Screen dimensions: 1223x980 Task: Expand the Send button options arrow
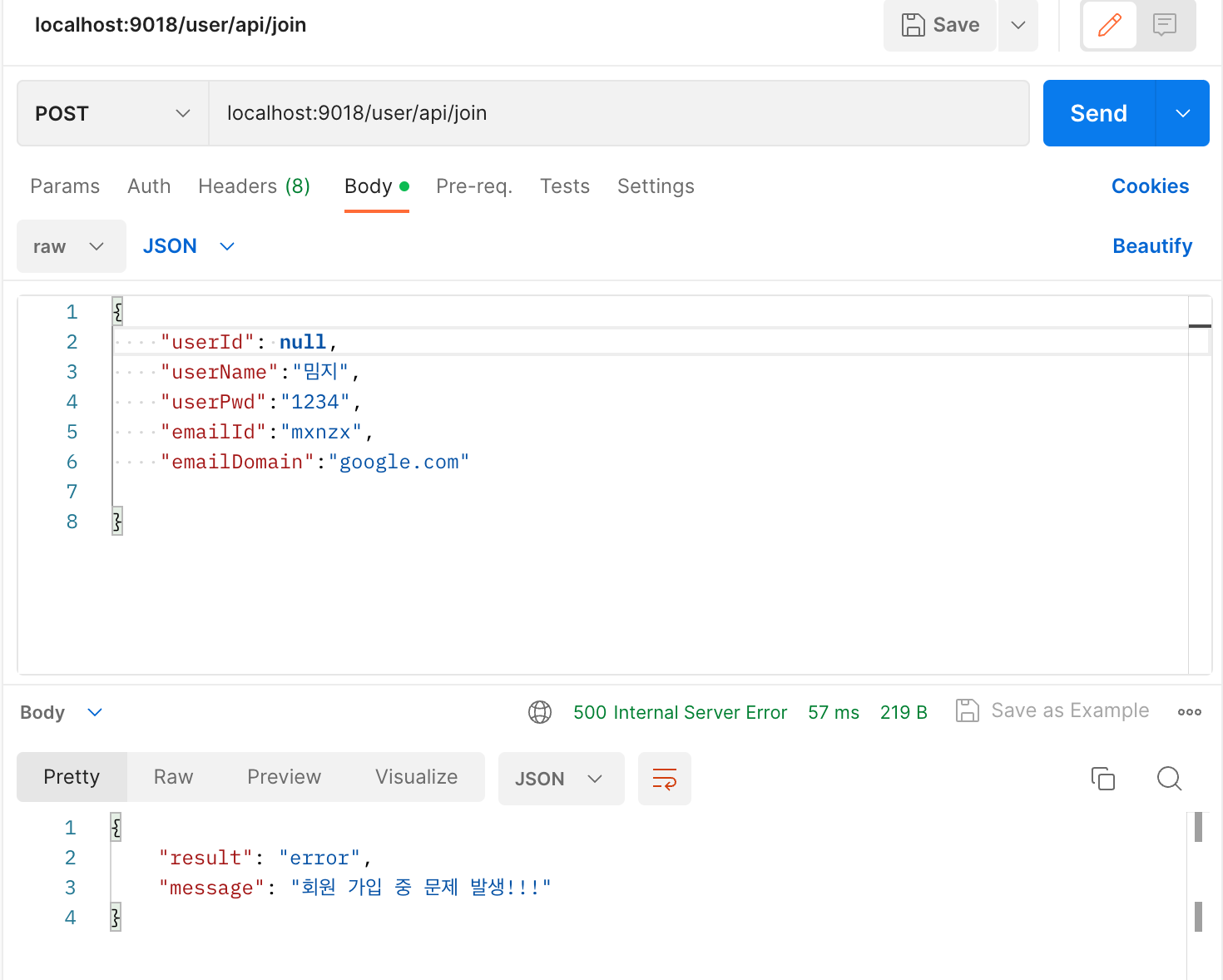tap(1183, 113)
